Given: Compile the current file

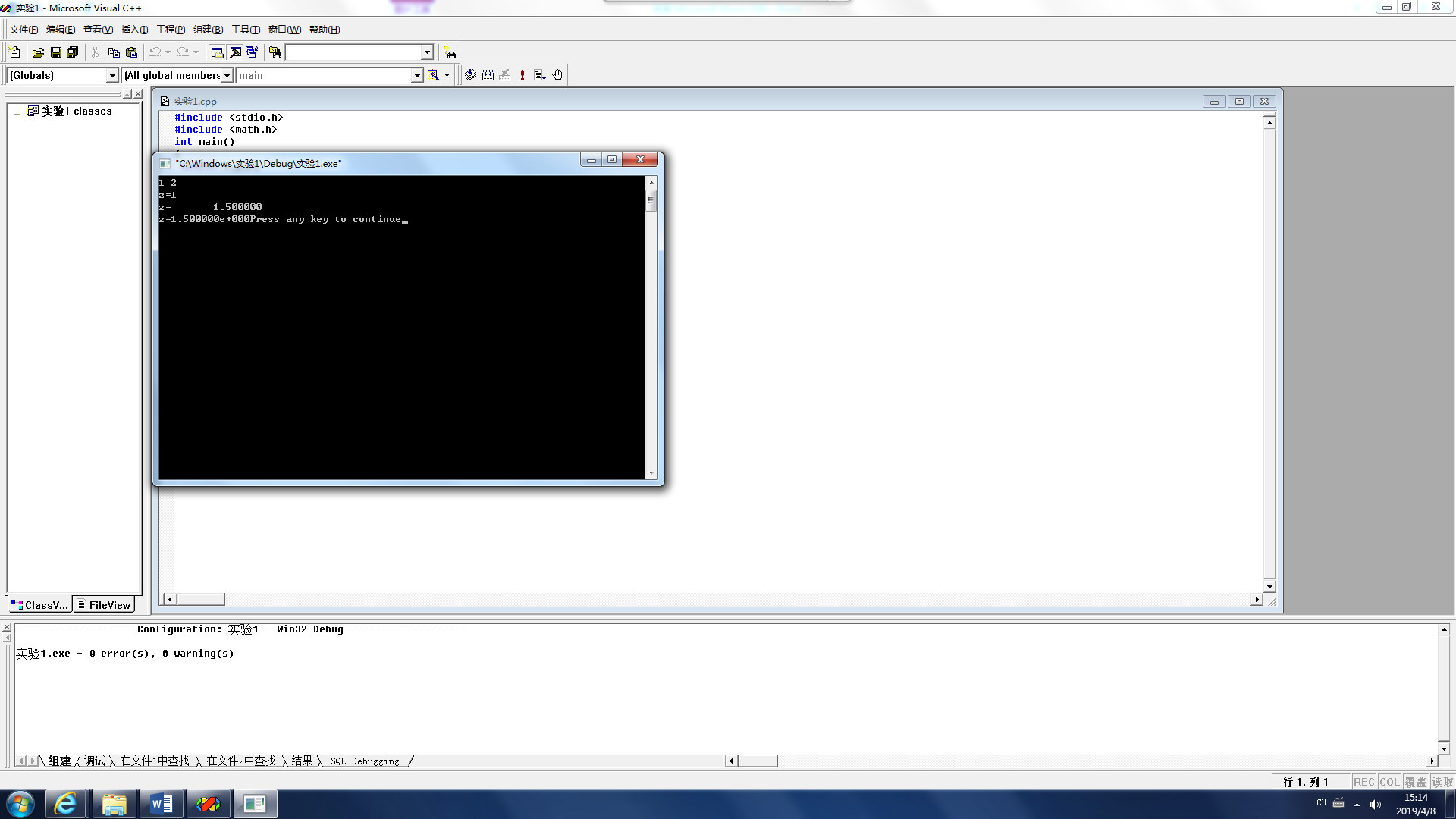Looking at the screenshot, I should [470, 75].
